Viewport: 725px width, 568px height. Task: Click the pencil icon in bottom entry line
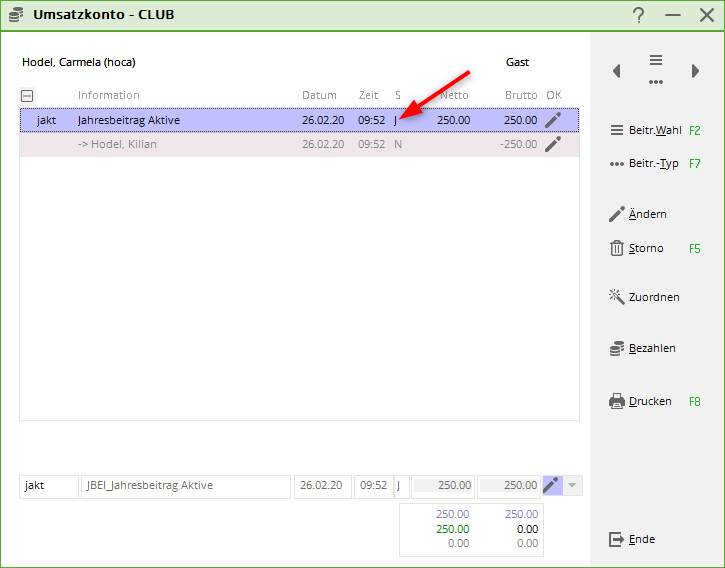coord(551,485)
